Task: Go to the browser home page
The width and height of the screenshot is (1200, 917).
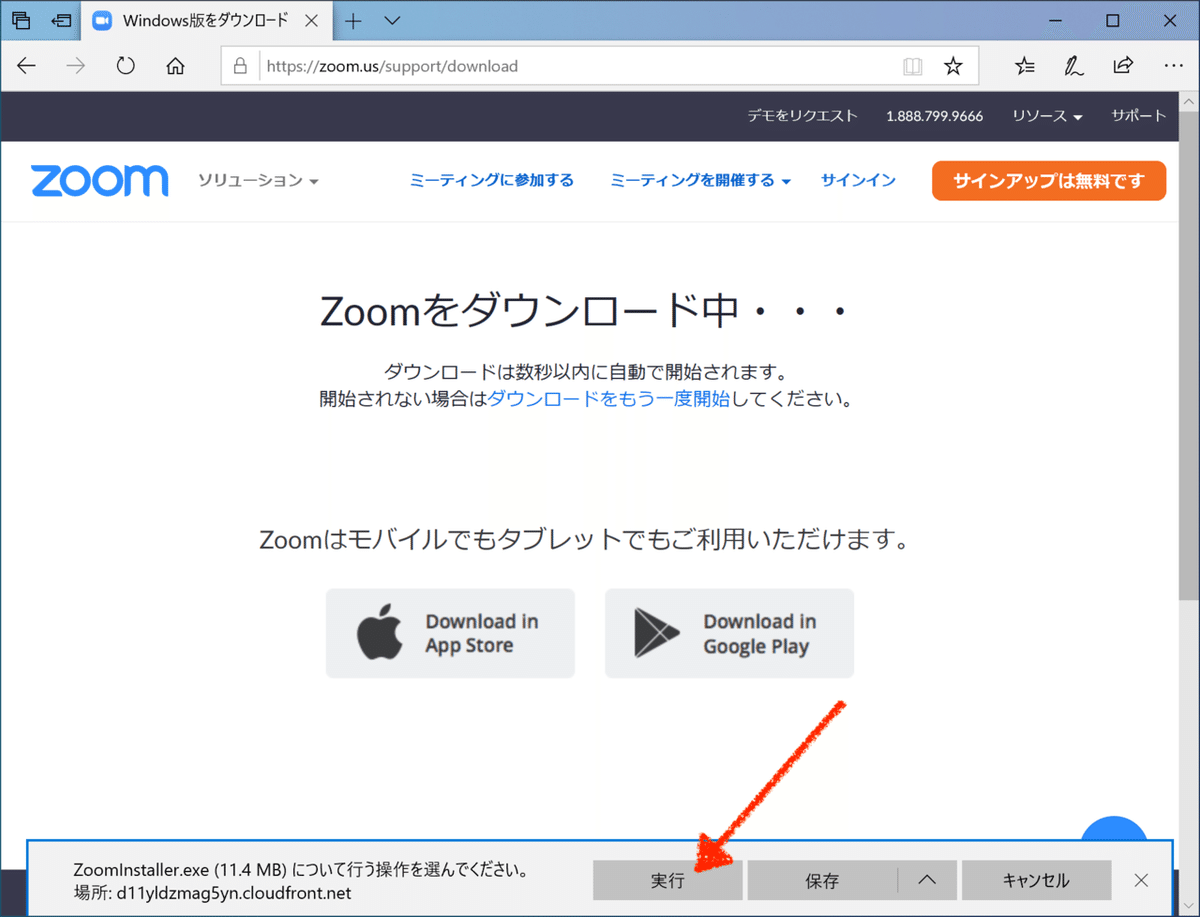Action: [x=175, y=67]
